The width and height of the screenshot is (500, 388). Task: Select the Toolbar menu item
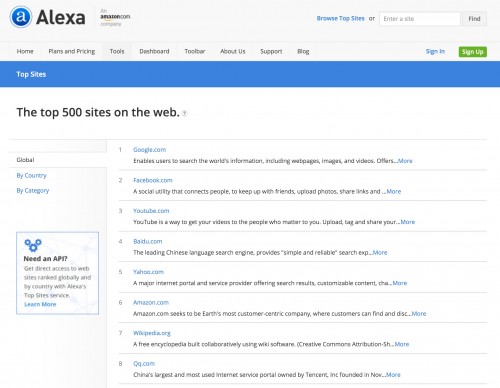195,51
